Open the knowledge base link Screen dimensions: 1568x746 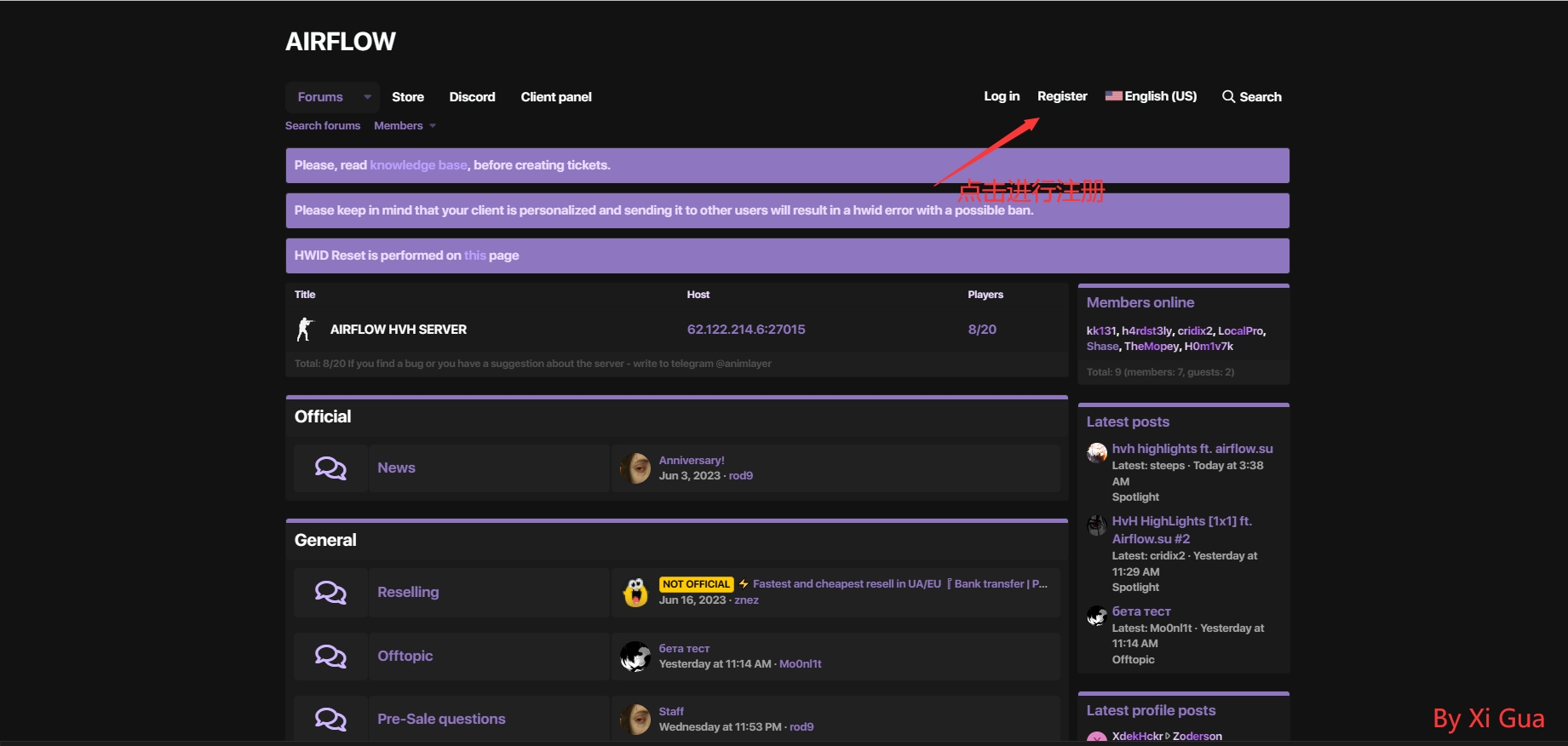tap(418, 165)
